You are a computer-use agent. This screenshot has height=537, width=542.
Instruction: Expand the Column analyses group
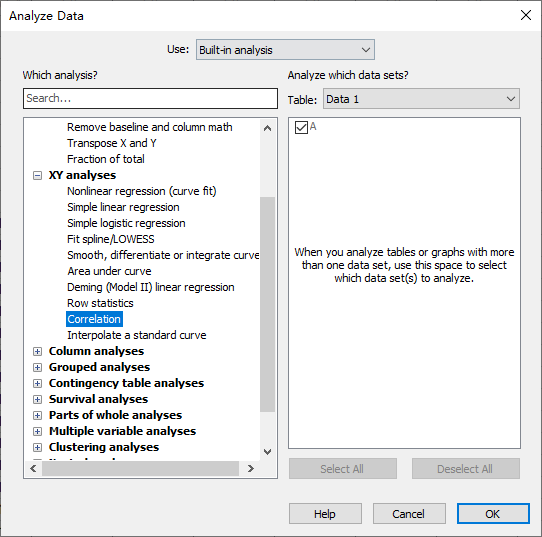[37, 351]
